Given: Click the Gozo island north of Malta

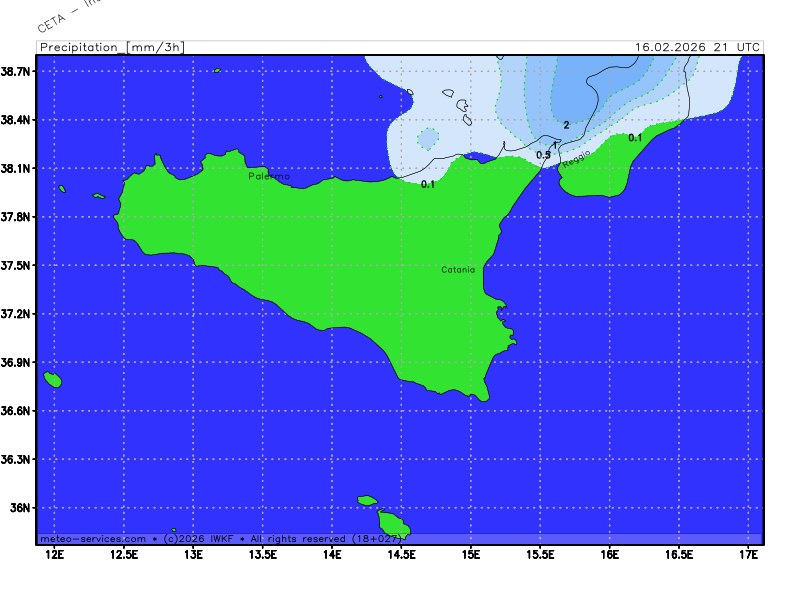Looking at the screenshot, I should 368,500.
